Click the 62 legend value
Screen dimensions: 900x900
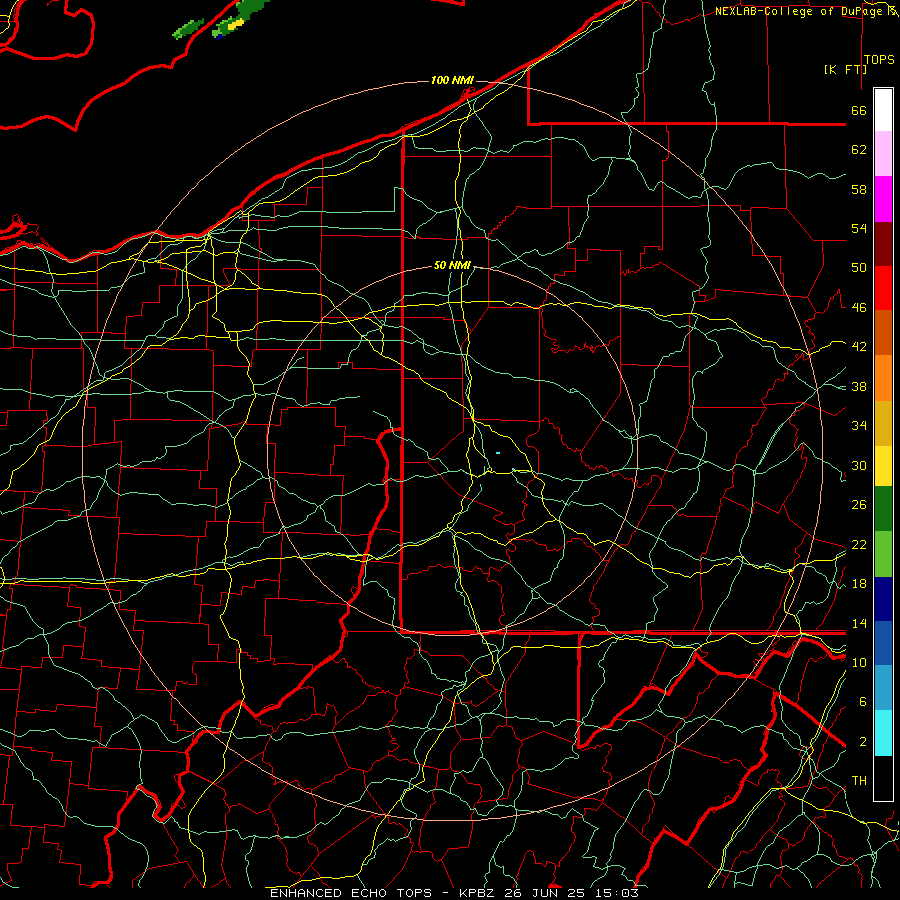pos(859,150)
